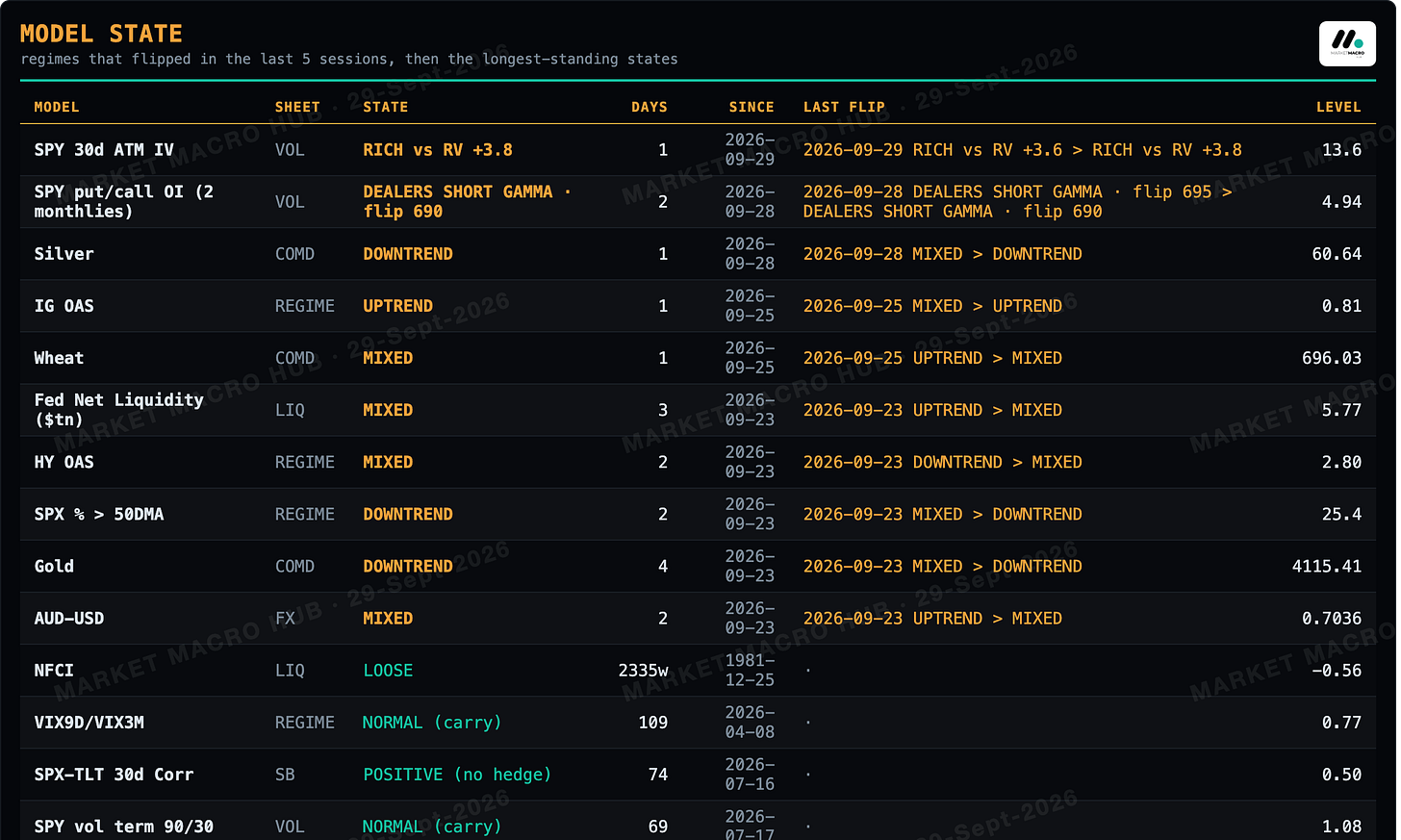Click the NORMAL (carry) state for VIX9D/VIX3M
This screenshot has height=840, width=1401.
tap(432, 722)
